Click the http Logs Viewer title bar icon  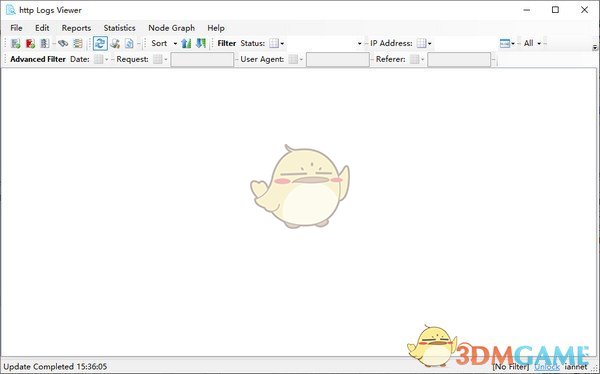[10, 10]
